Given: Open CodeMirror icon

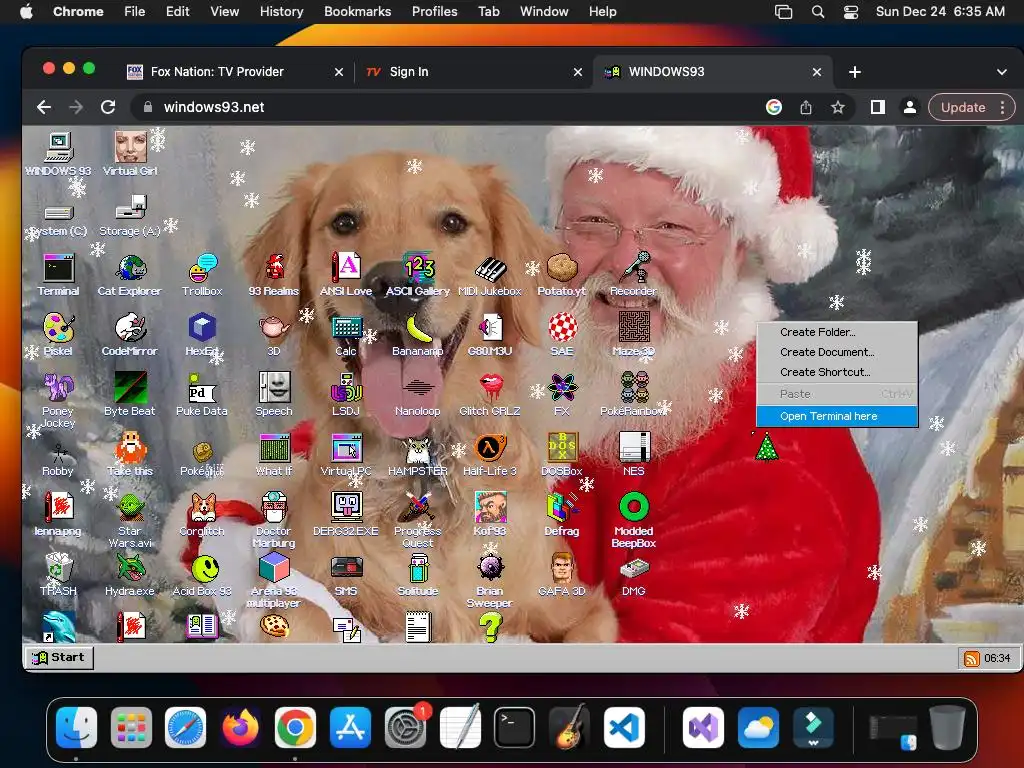Looking at the screenshot, I should click(x=129, y=334).
